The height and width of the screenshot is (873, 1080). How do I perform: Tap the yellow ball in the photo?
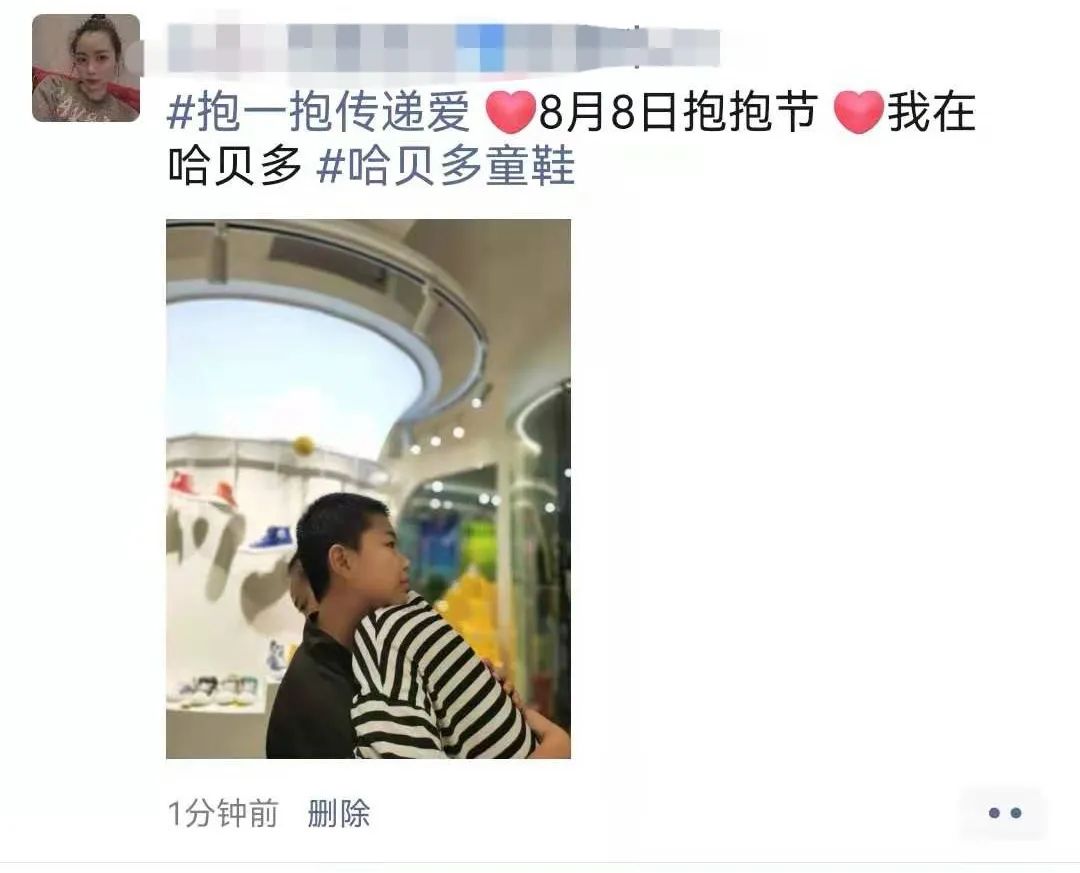[x=304, y=445]
